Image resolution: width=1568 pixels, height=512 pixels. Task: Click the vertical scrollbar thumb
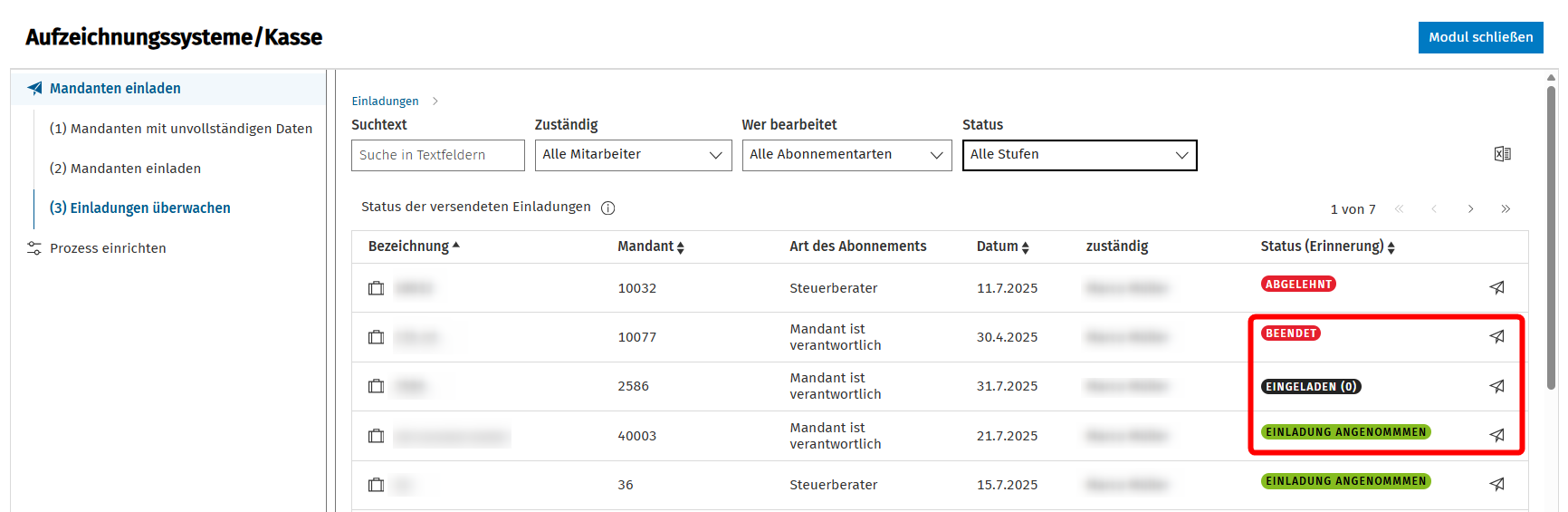[x=1552, y=237]
